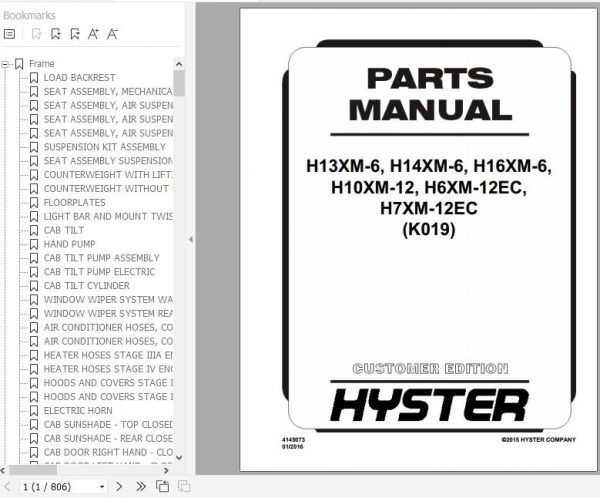The height and width of the screenshot is (498, 600).
Task: Click bookmark icon beside LOAD BACKREST
Action: click(x=34, y=78)
